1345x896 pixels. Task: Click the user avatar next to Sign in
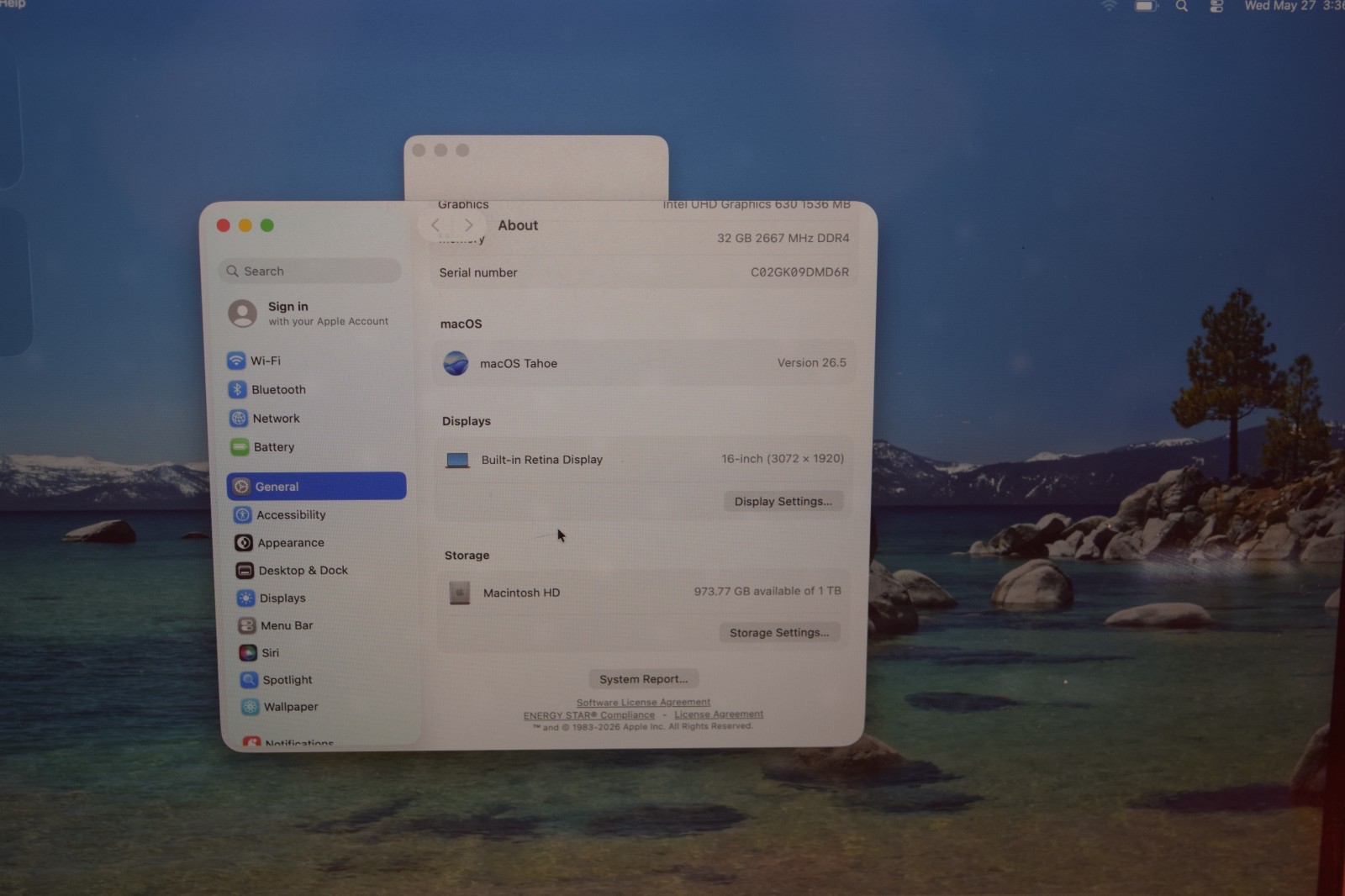[x=243, y=314]
